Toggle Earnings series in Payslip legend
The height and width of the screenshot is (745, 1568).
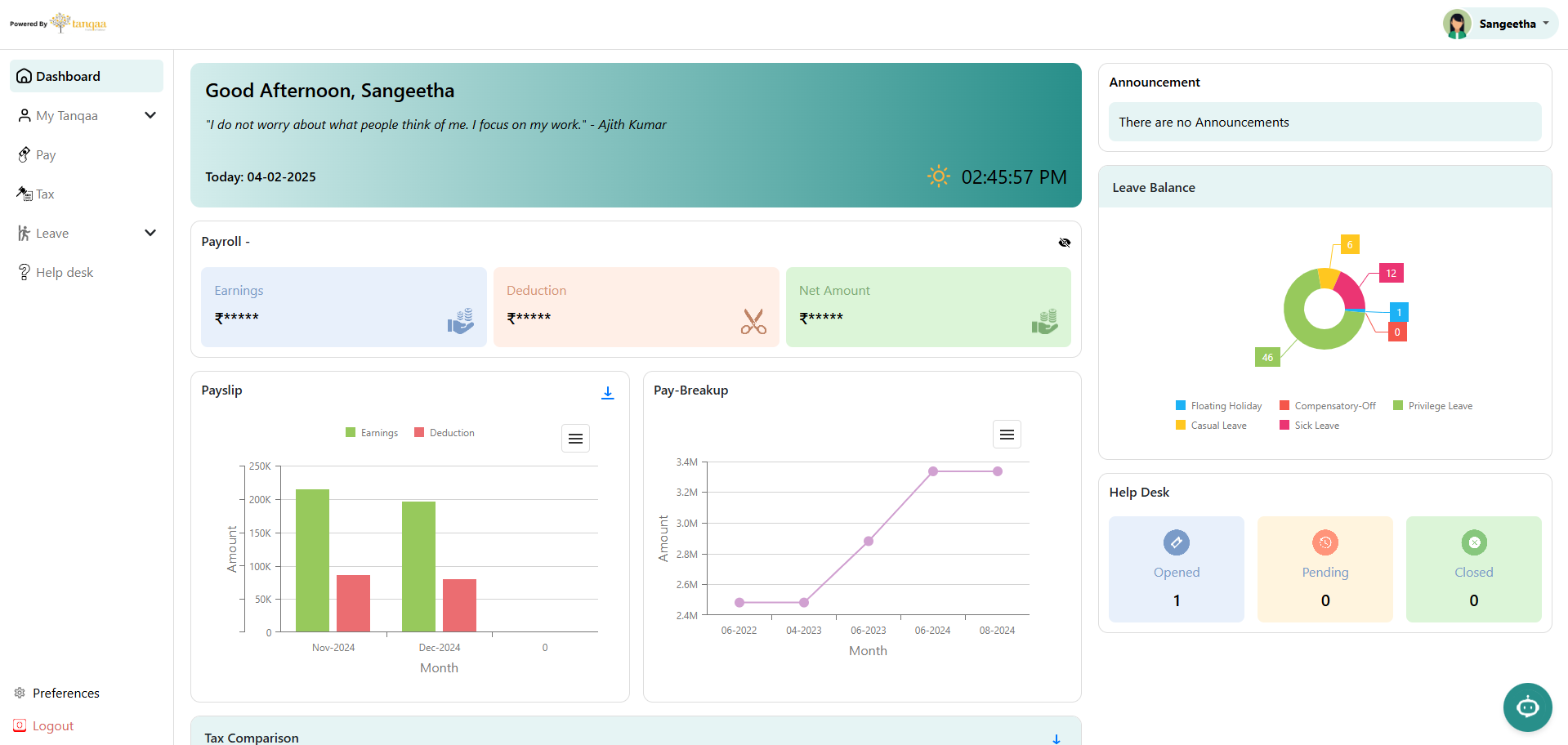[372, 433]
